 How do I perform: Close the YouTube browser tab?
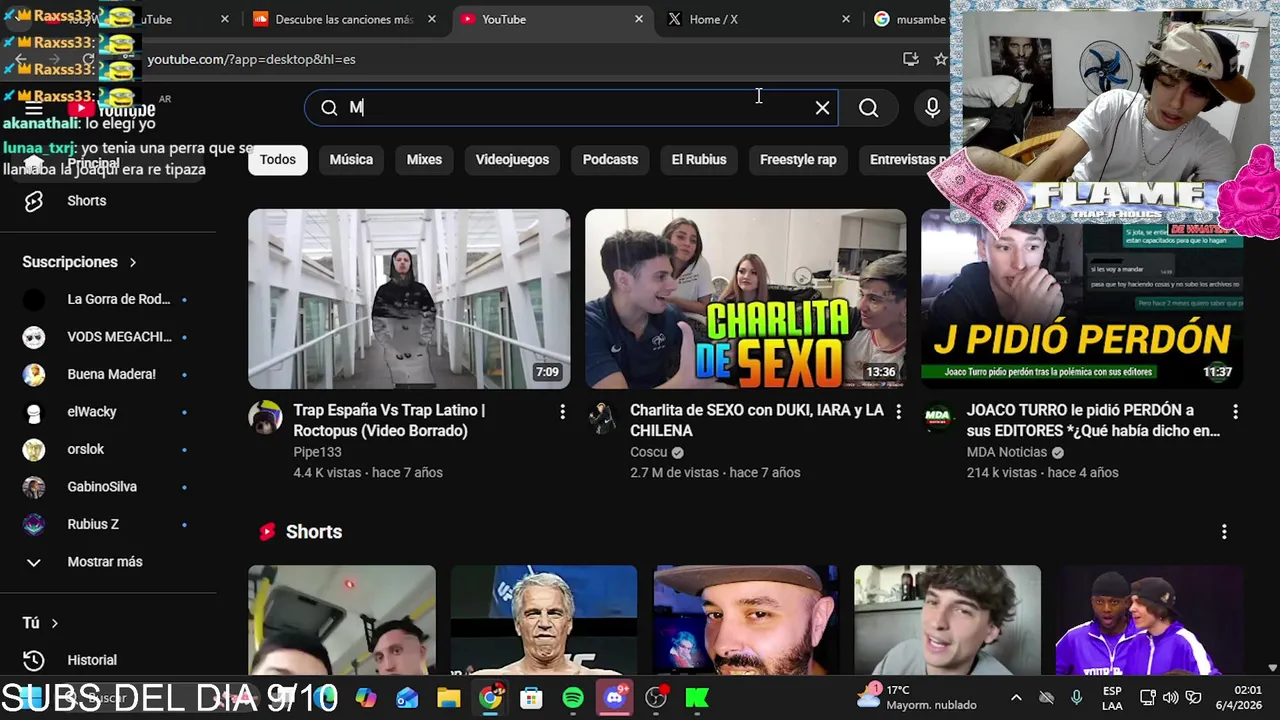639,19
